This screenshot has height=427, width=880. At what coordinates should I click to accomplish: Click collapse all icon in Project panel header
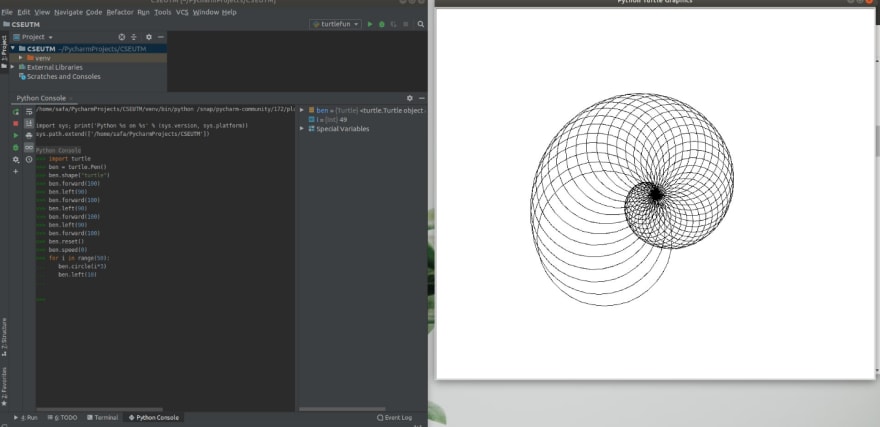click(134, 37)
